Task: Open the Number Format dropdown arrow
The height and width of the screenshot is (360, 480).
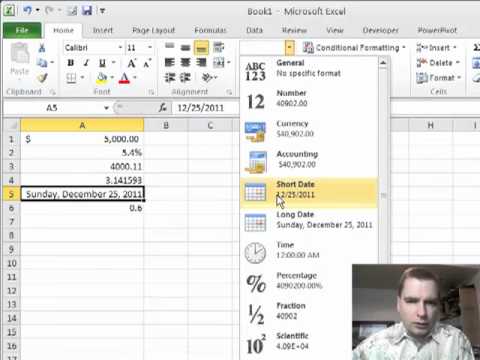Action: 289,47
